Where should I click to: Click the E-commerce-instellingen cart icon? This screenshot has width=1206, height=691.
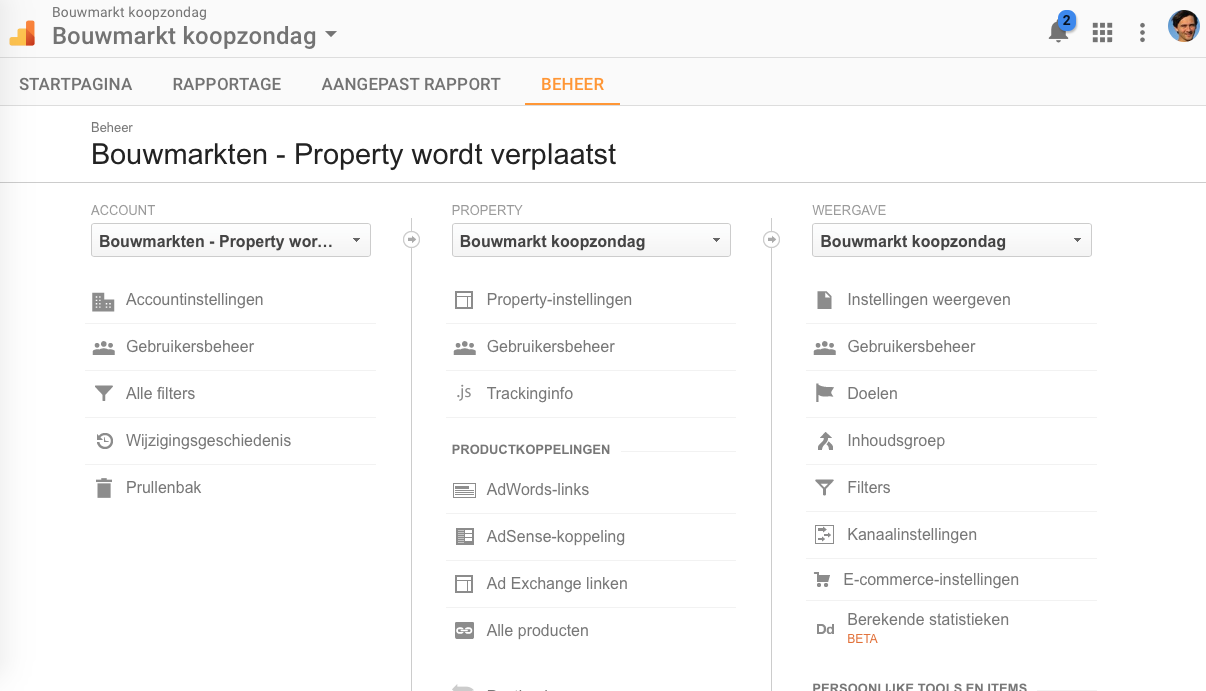(823, 580)
